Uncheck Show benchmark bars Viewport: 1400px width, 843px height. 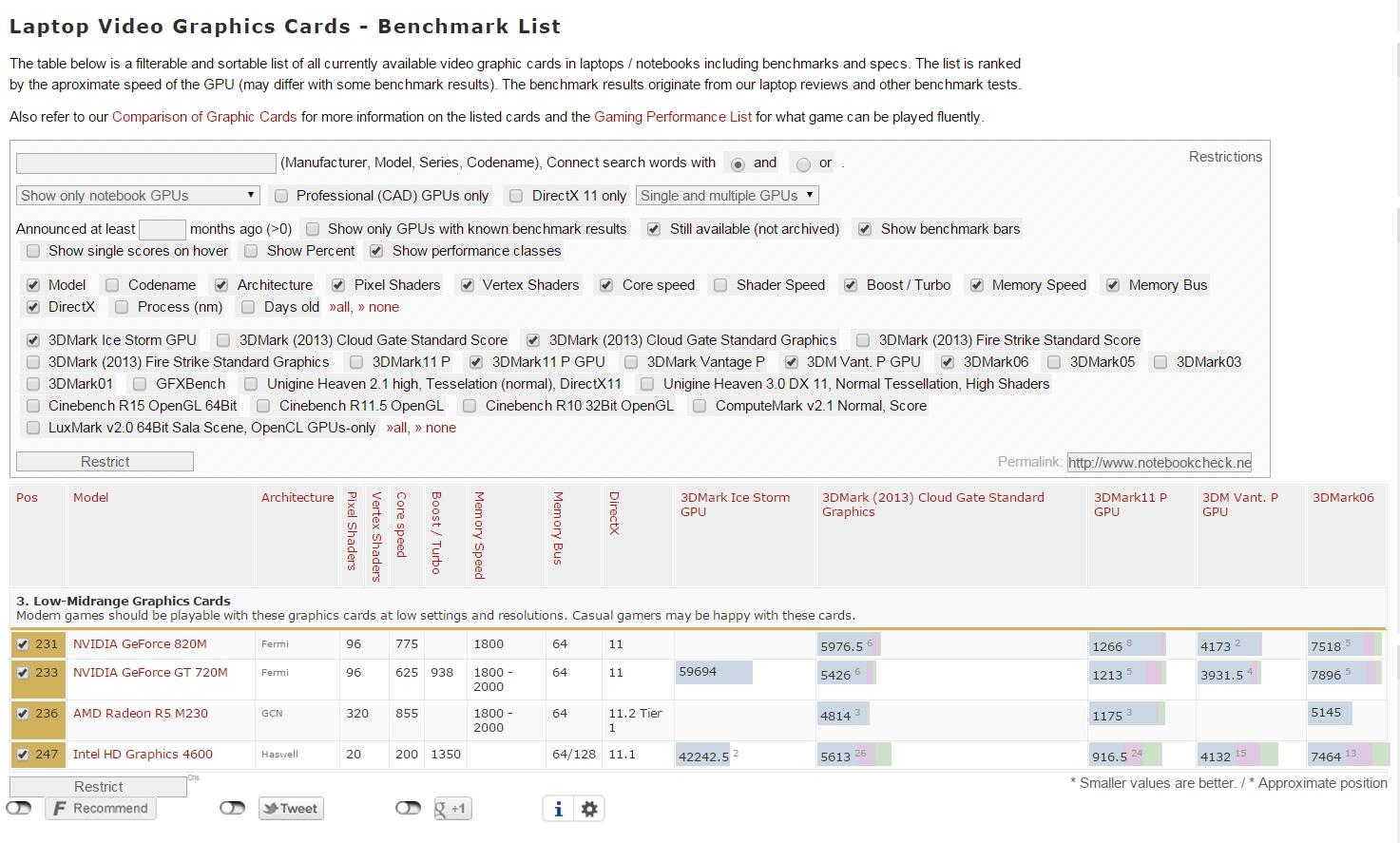865,229
